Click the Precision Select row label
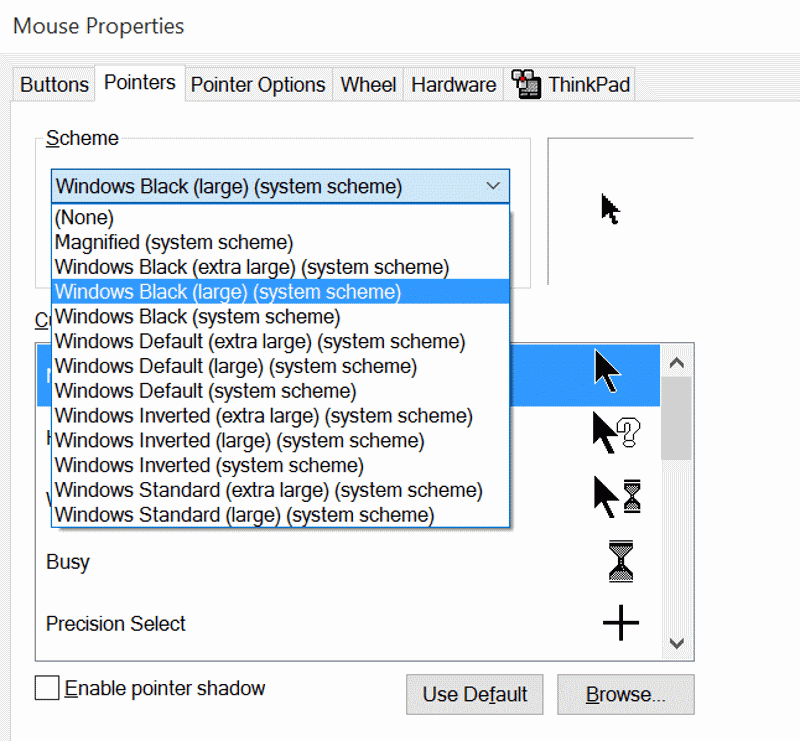 116,624
